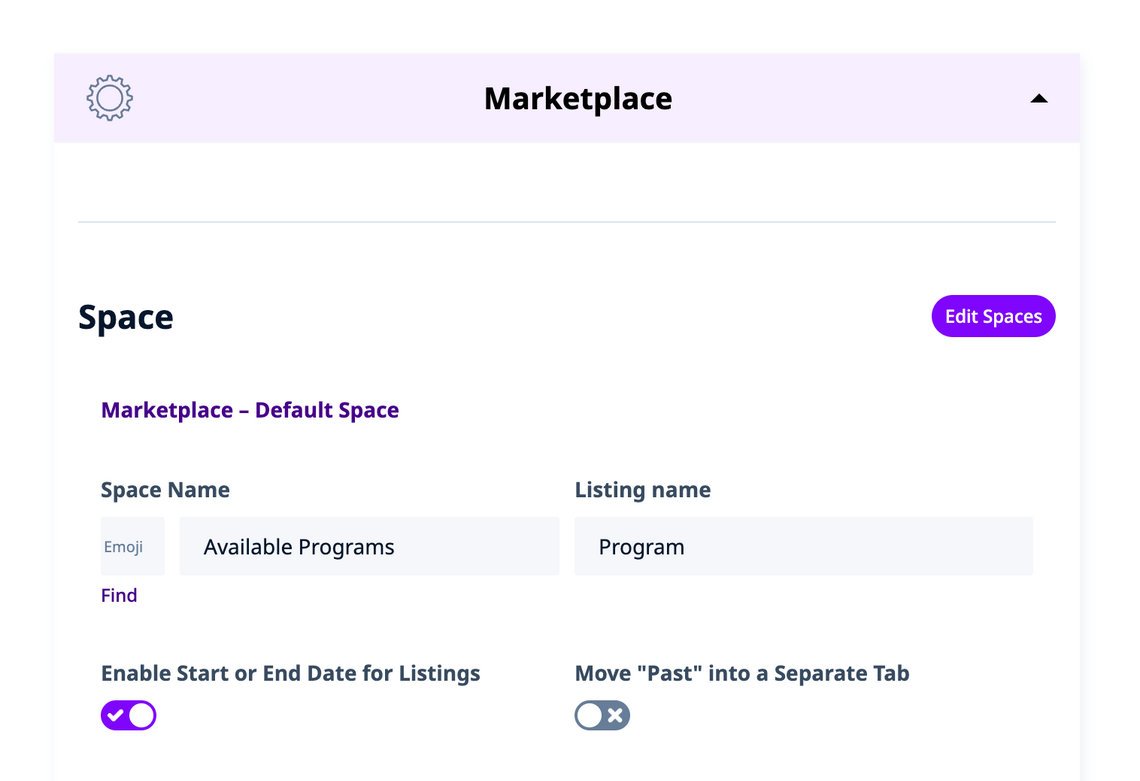
Task: Open the Edit Spaces button
Action: click(x=993, y=316)
